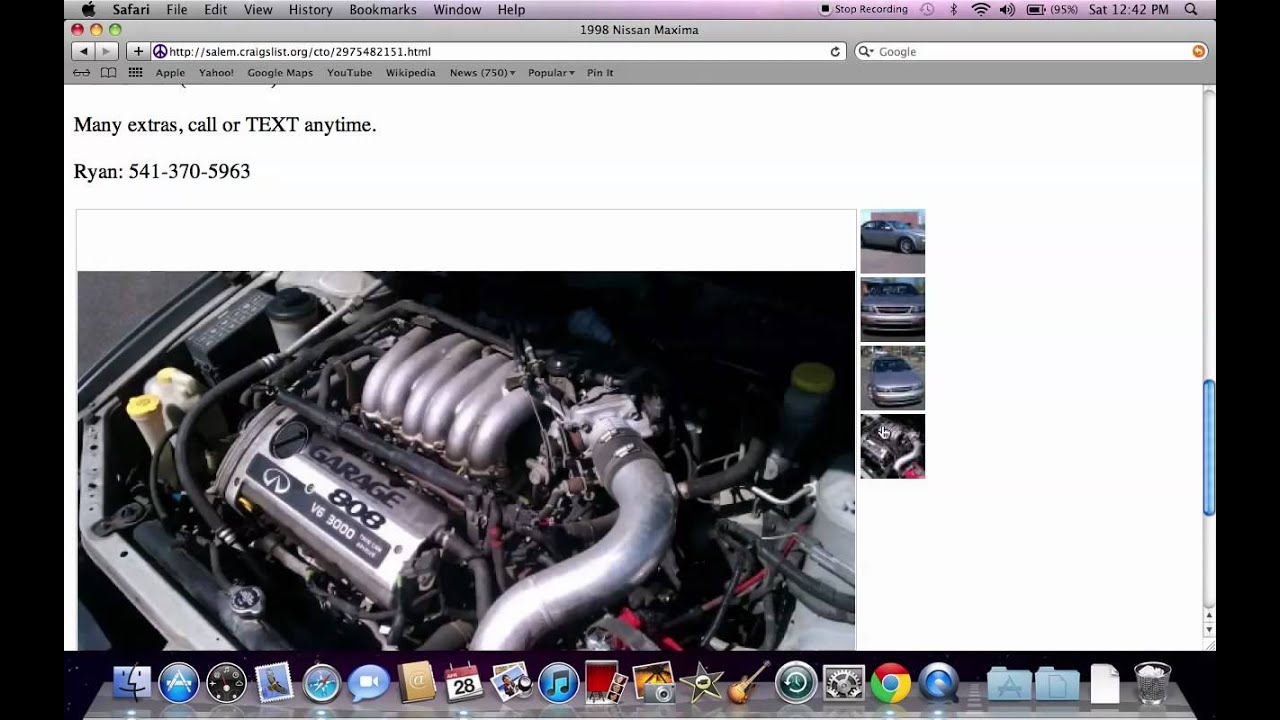Launch Google Chrome from the dock

[890, 684]
